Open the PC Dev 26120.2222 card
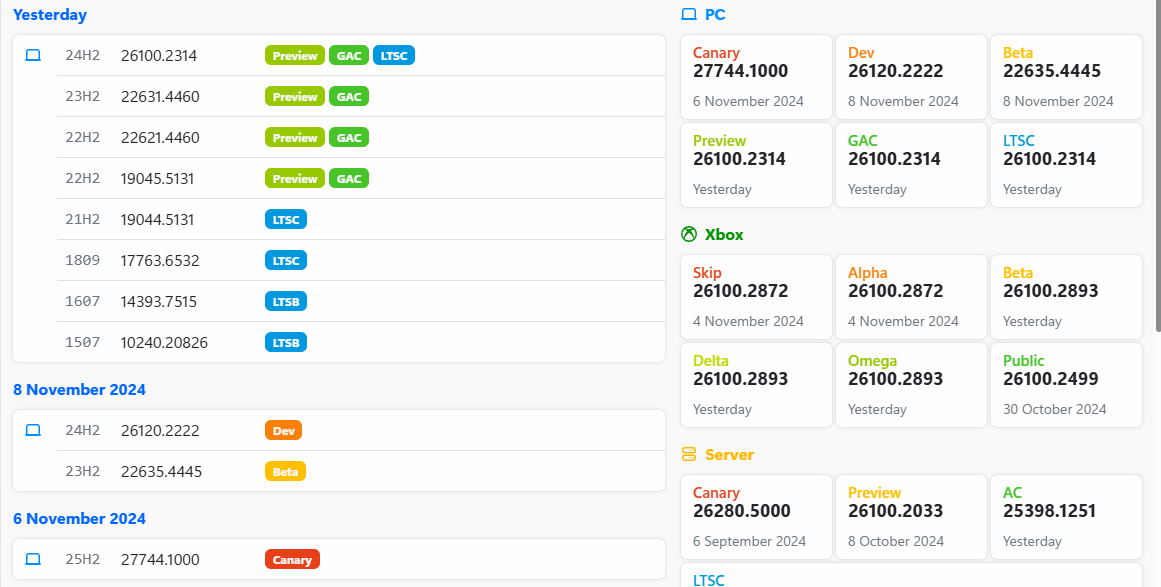The height and width of the screenshot is (587, 1161). point(911,77)
